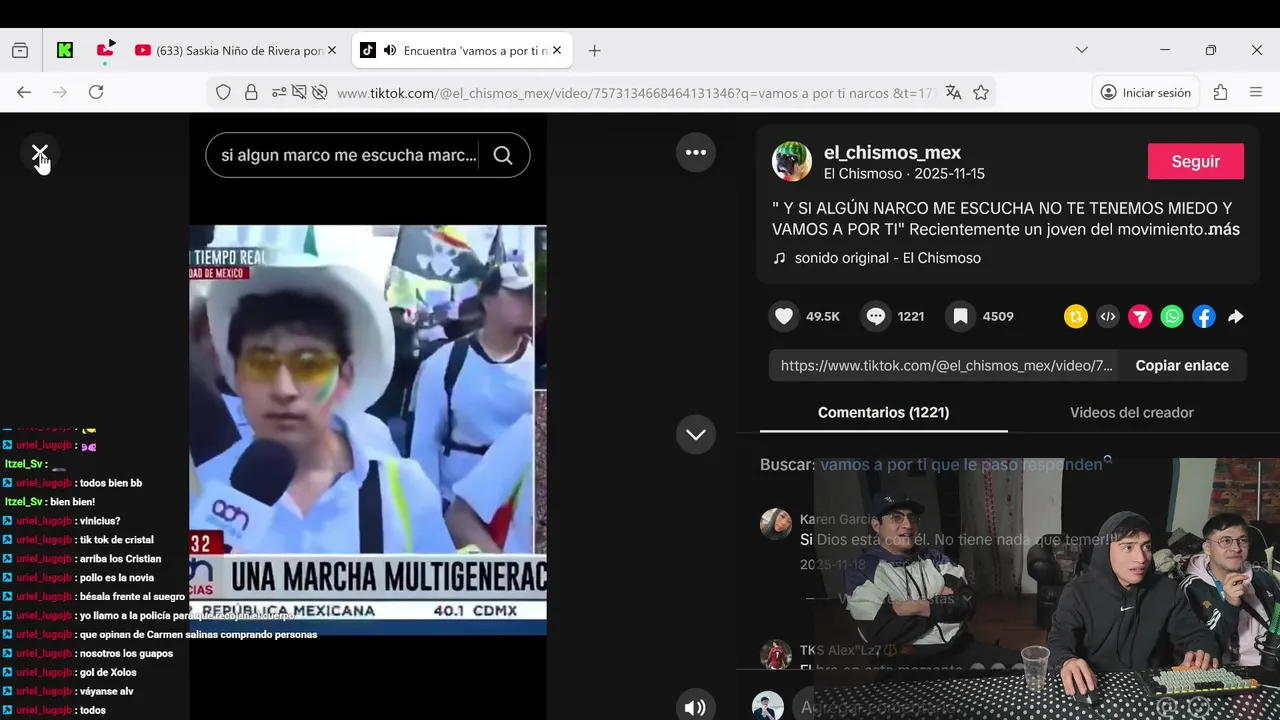Open more share options arrow
The image size is (1280, 720).
coord(1236,317)
